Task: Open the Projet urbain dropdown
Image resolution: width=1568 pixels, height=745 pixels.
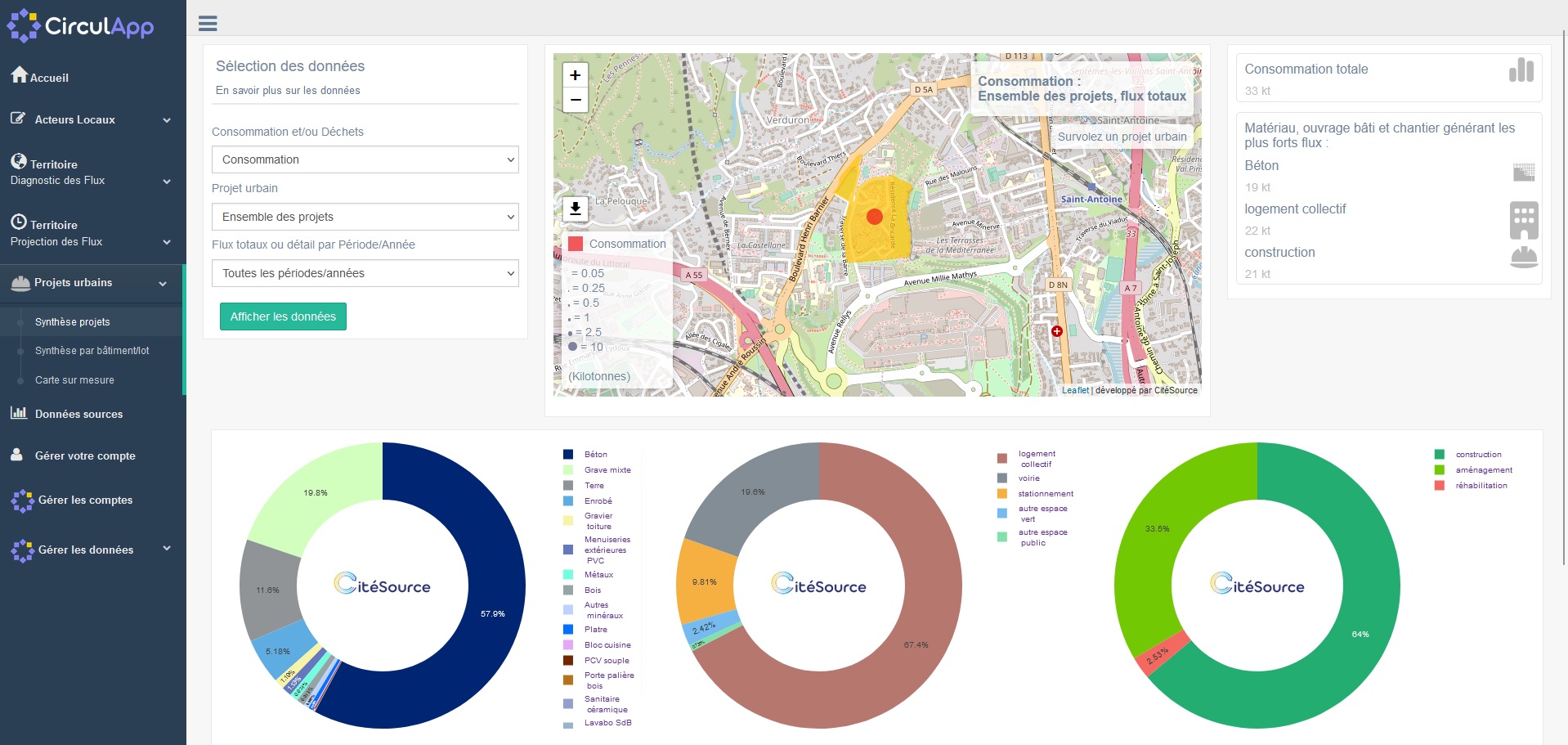Action: 365,217
